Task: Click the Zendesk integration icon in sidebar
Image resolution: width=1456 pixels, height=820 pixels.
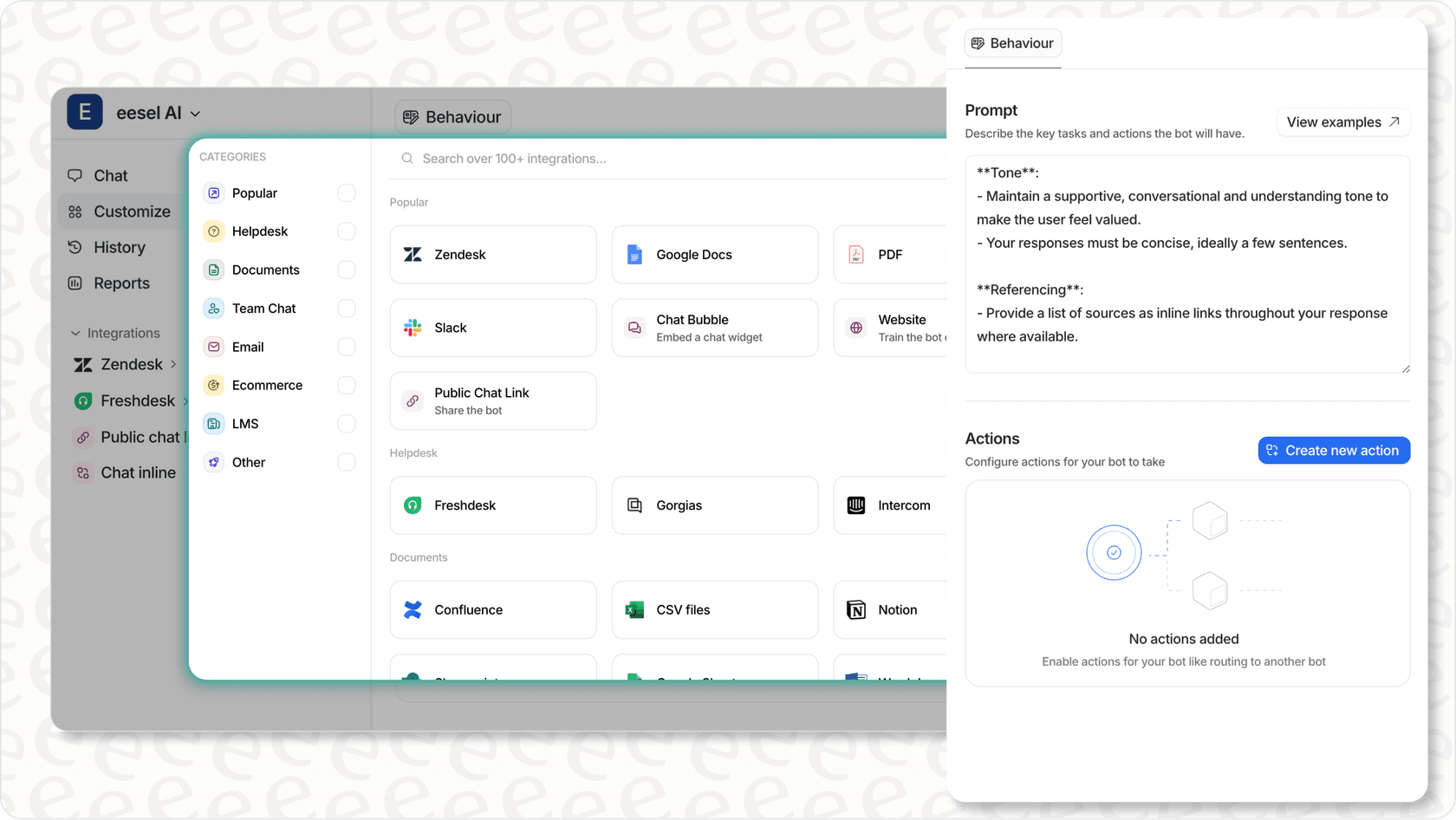Action: coord(83,364)
